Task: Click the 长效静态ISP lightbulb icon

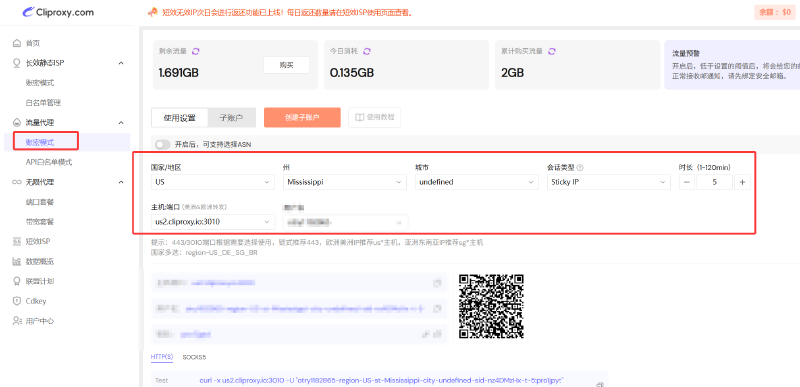Action: pos(16,63)
